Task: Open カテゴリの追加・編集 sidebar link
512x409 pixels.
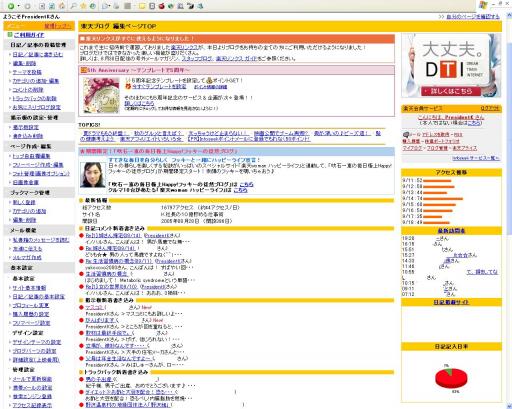Action: tap(36, 81)
